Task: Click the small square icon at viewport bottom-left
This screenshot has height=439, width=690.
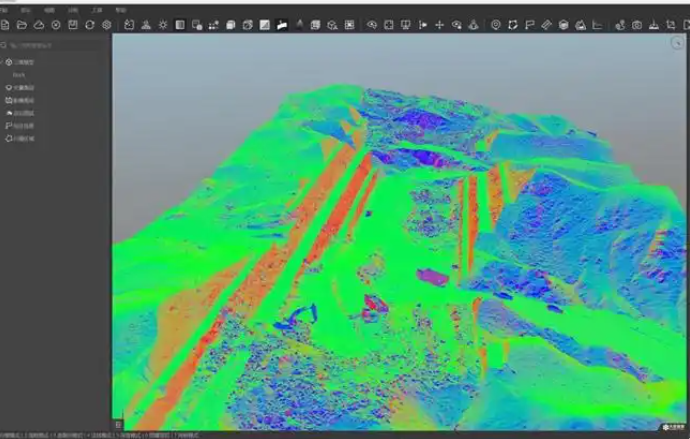Action: tap(118, 424)
